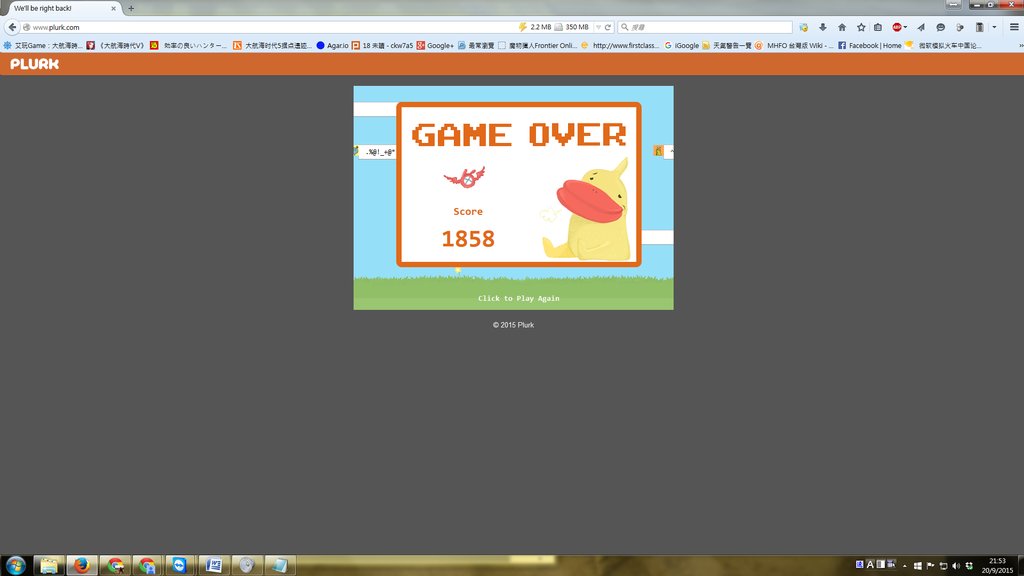The image size is (1024, 576).
Task: Click the toolbar shield icon beside search box
Action: pos(803,27)
